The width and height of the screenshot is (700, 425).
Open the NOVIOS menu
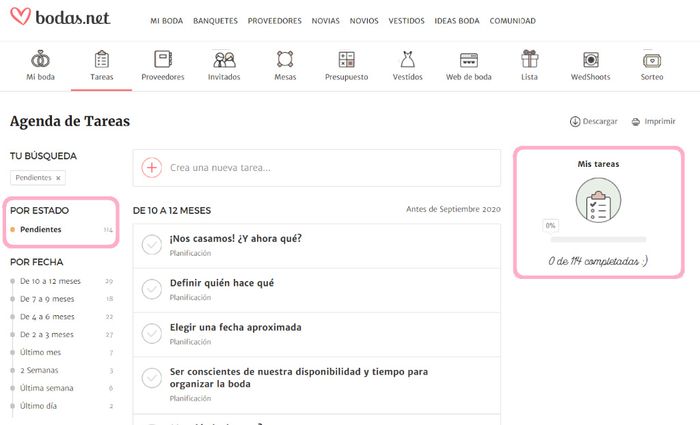coord(364,21)
